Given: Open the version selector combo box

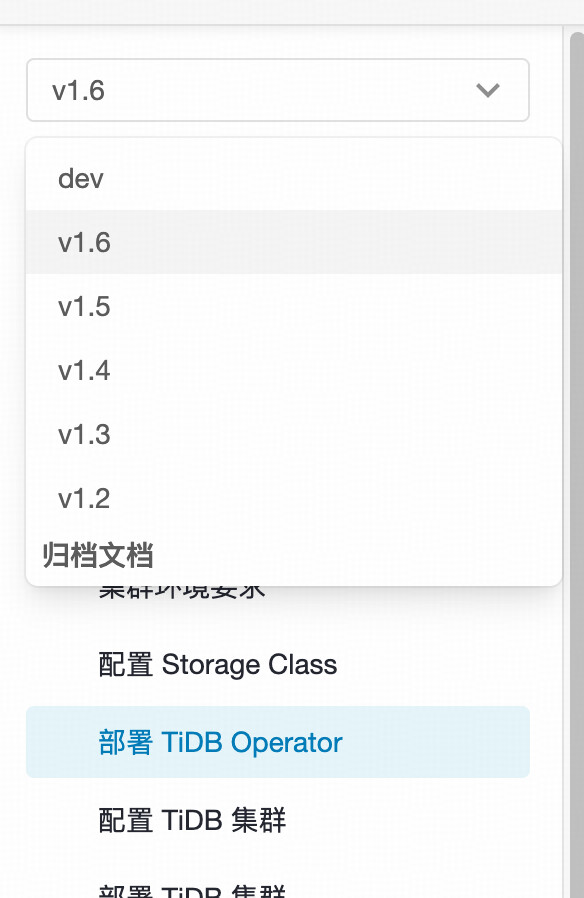Looking at the screenshot, I should tap(278, 90).
